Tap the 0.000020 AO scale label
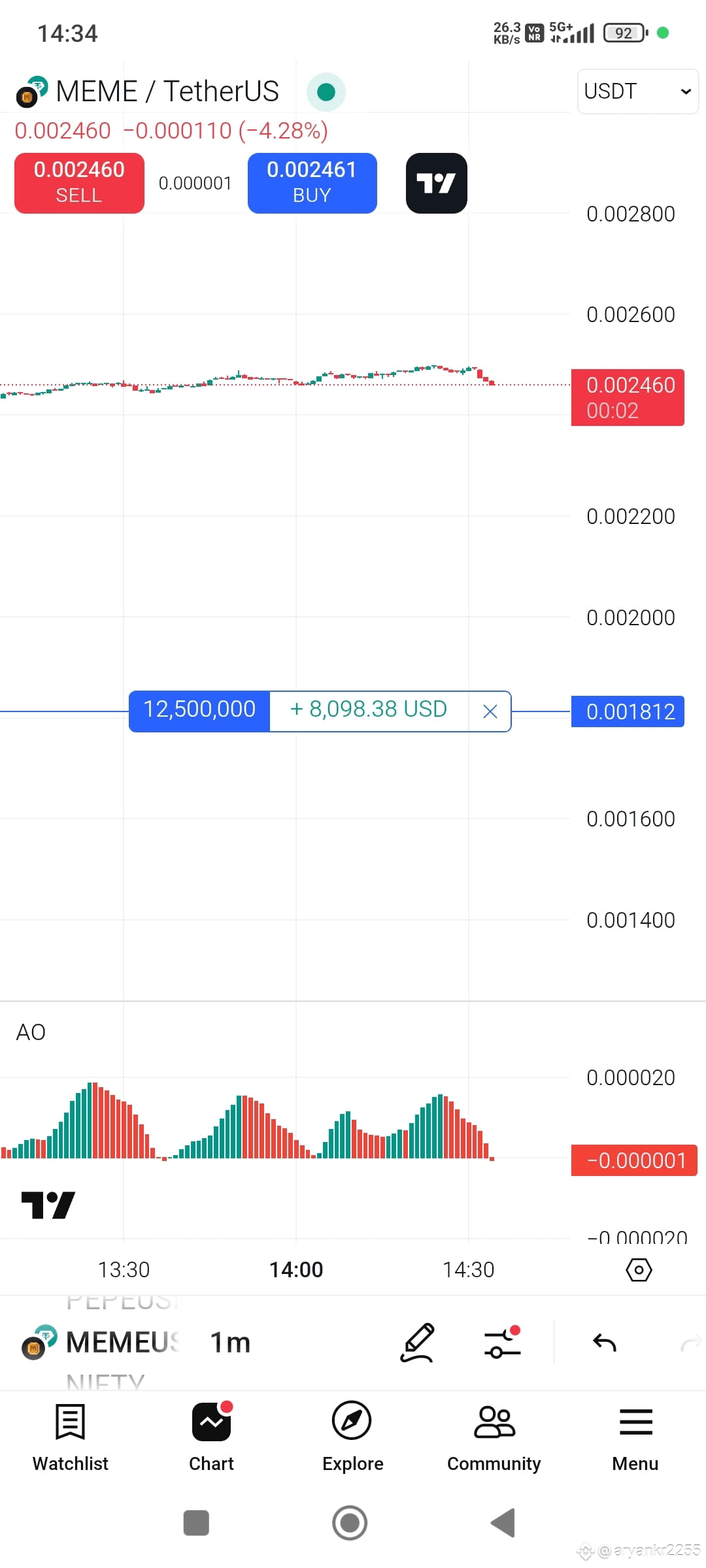This screenshot has width=706, height=1568. [x=631, y=1077]
